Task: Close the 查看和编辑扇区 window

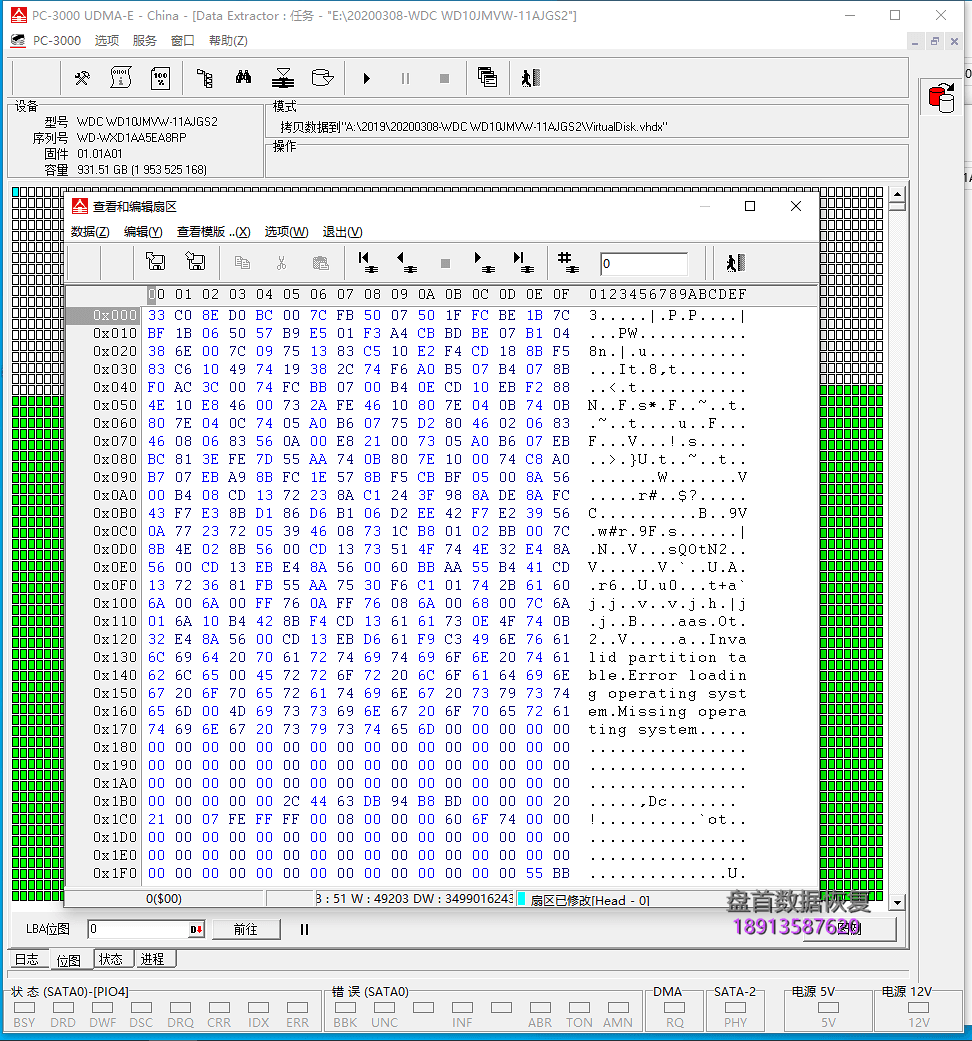Action: [796, 206]
